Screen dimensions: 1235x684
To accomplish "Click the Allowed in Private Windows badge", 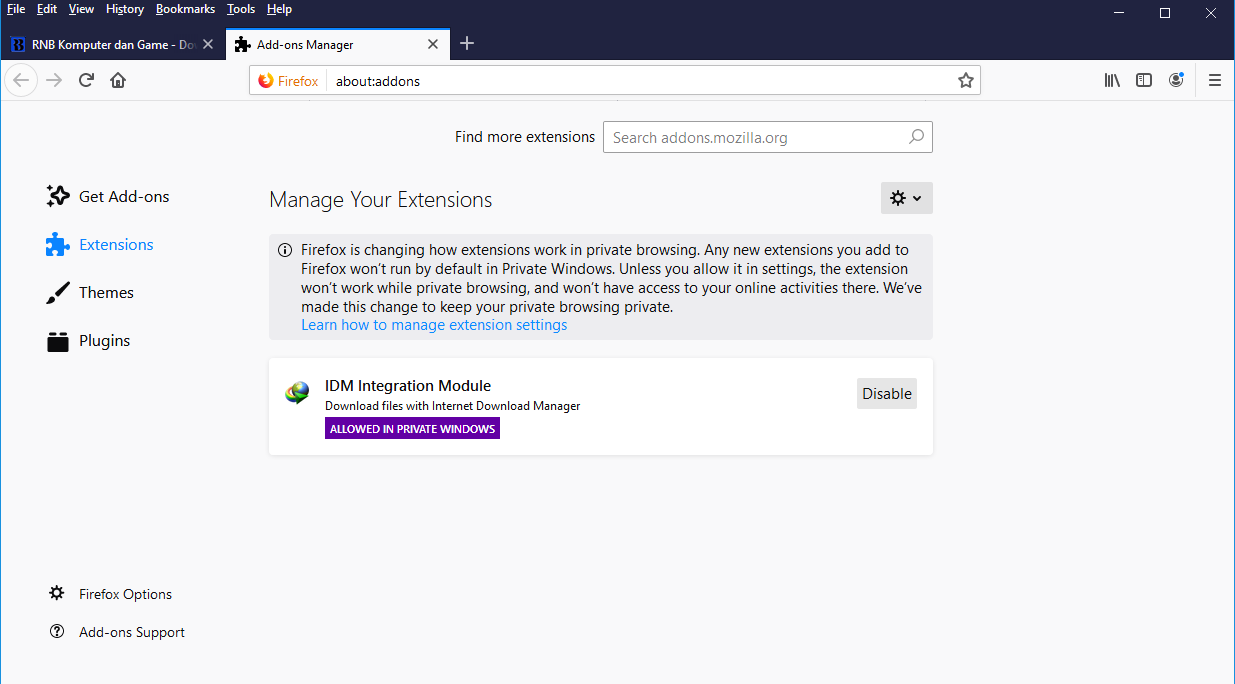I will pyautogui.click(x=412, y=429).
